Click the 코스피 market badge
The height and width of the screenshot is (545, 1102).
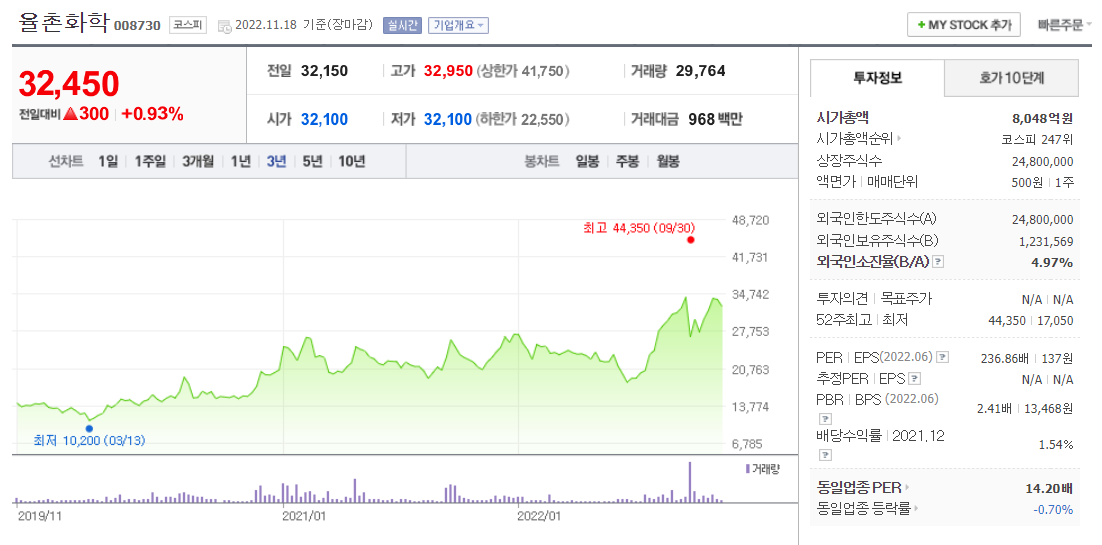point(187,25)
